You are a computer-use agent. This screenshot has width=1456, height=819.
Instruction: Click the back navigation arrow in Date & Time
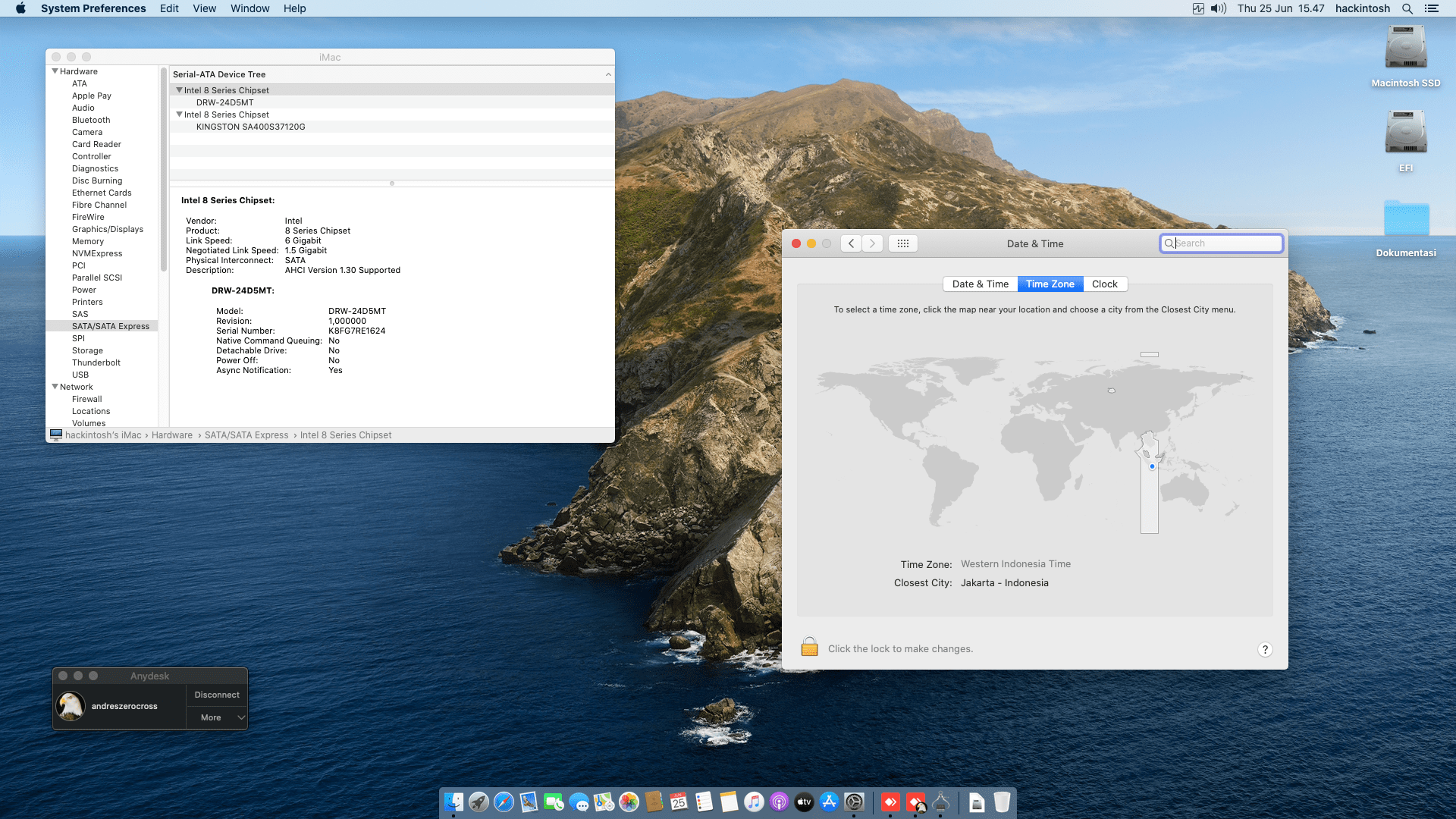coord(851,243)
